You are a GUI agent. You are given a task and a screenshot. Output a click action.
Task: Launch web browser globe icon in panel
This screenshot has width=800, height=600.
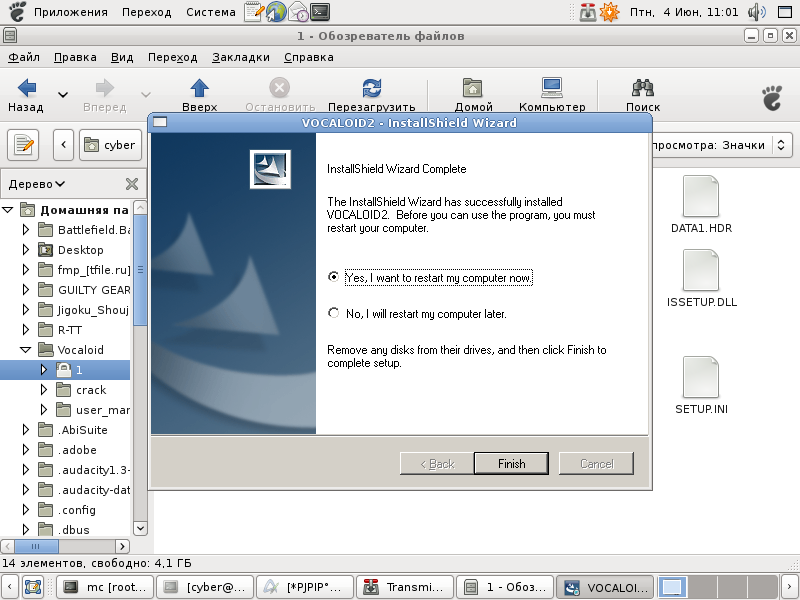click(x=276, y=12)
